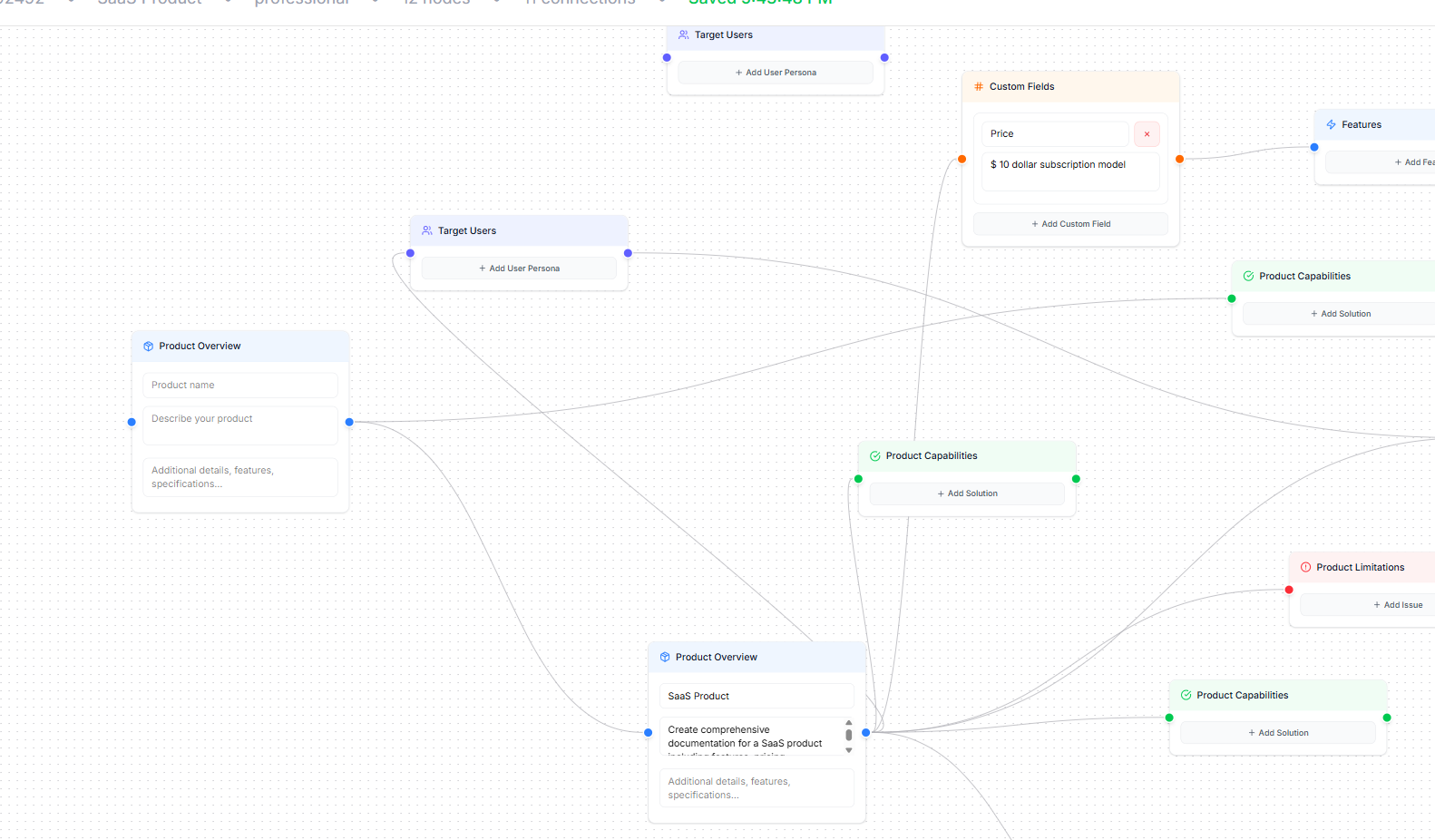Click the hash icon on Custom Fields node
This screenshot has width=1435, height=840.
coord(979,87)
